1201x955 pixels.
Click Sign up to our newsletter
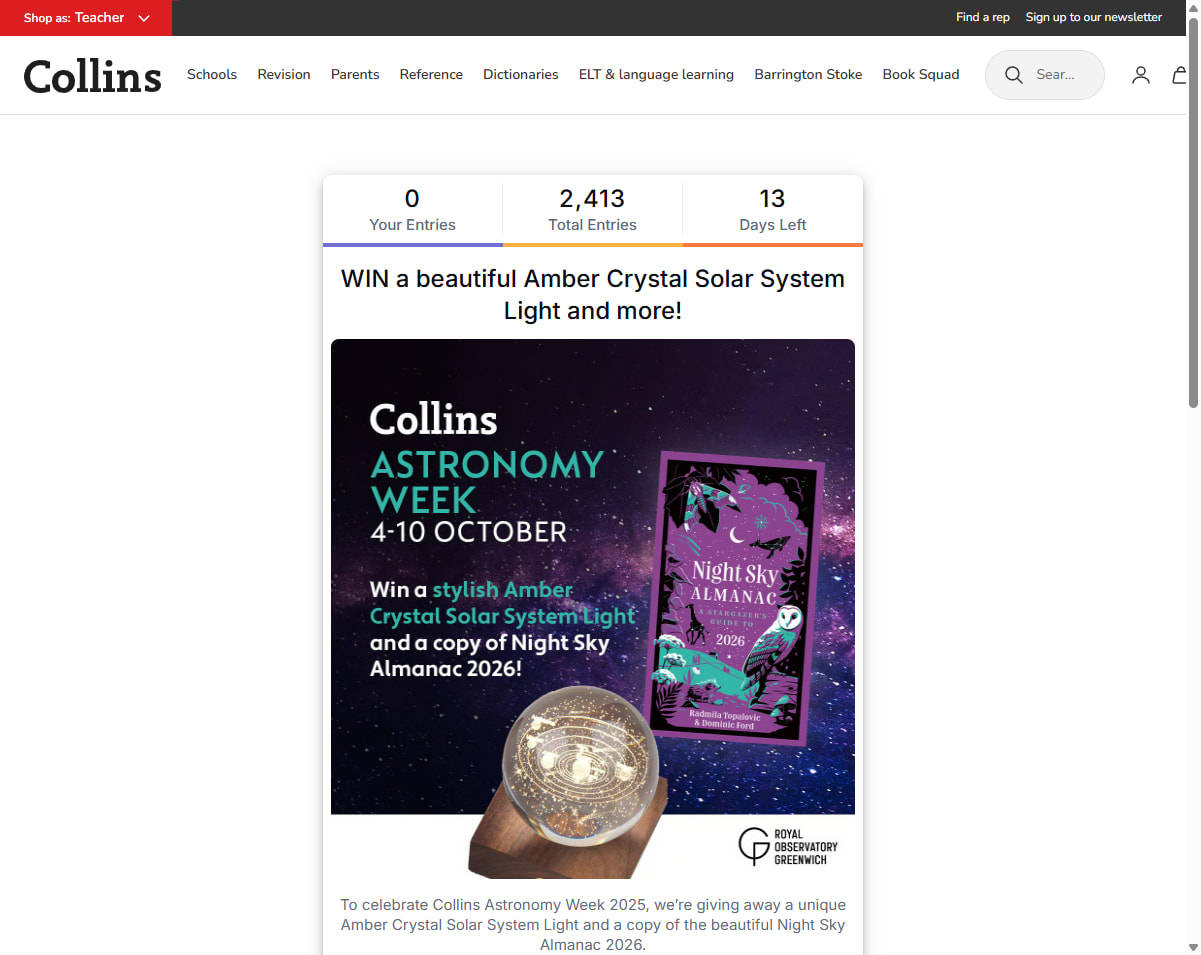pyautogui.click(x=1094, y=17)
